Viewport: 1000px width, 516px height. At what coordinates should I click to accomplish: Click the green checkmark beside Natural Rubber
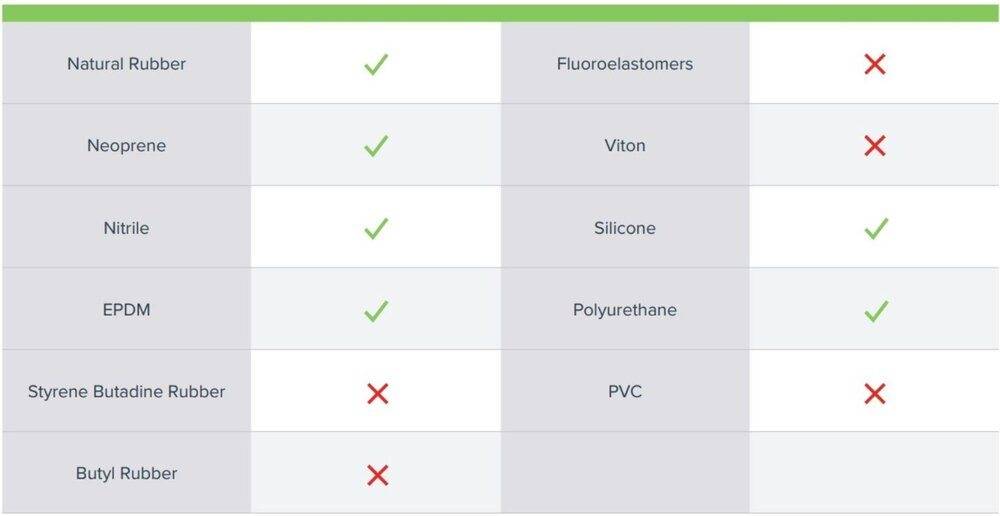tap(376, 65)
